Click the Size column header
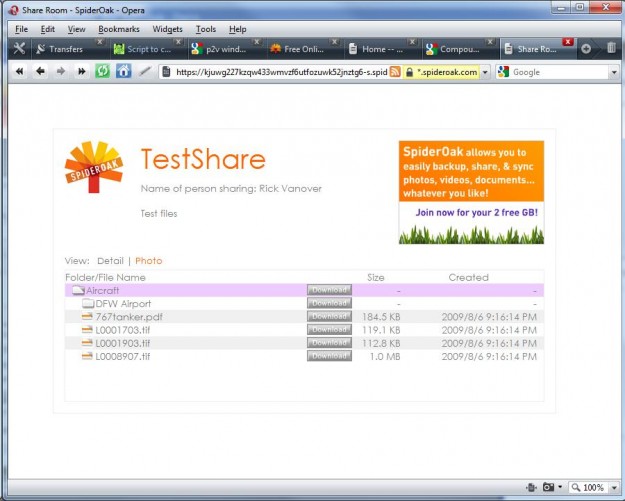Viewport: 625px width, 501px height. point(375,277)
